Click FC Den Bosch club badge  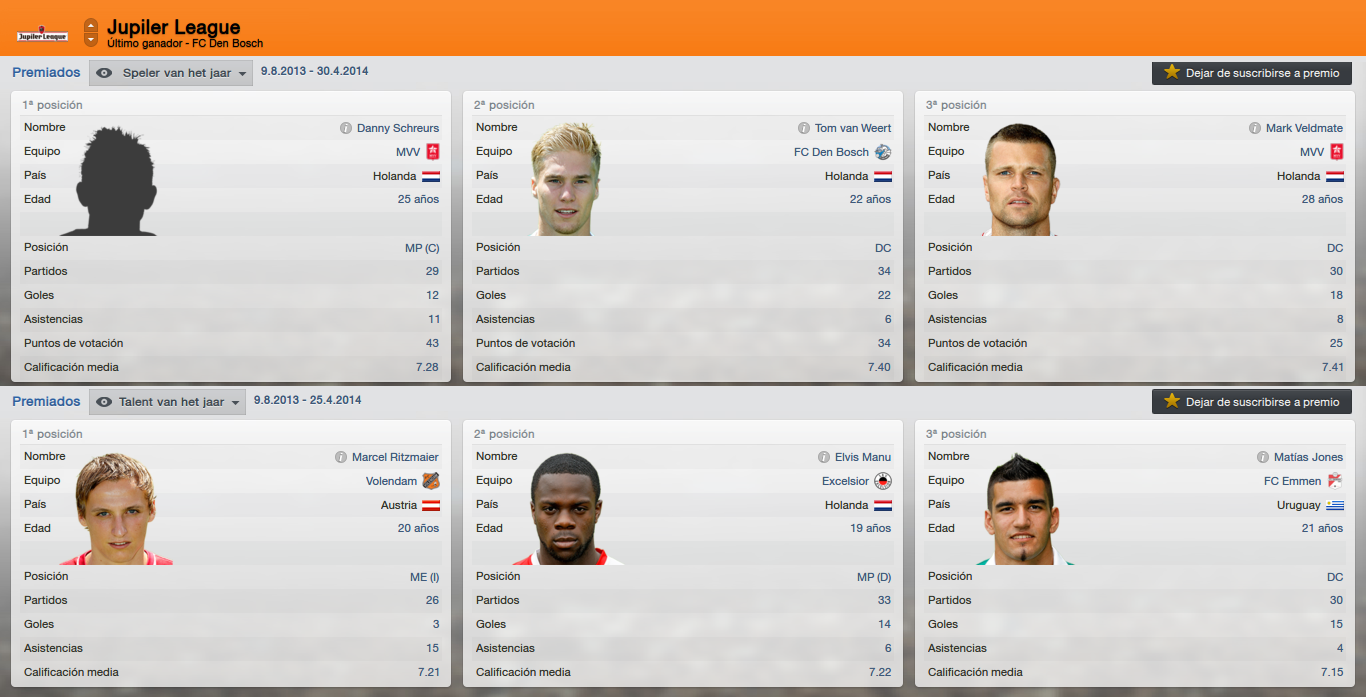coord(882,152)
